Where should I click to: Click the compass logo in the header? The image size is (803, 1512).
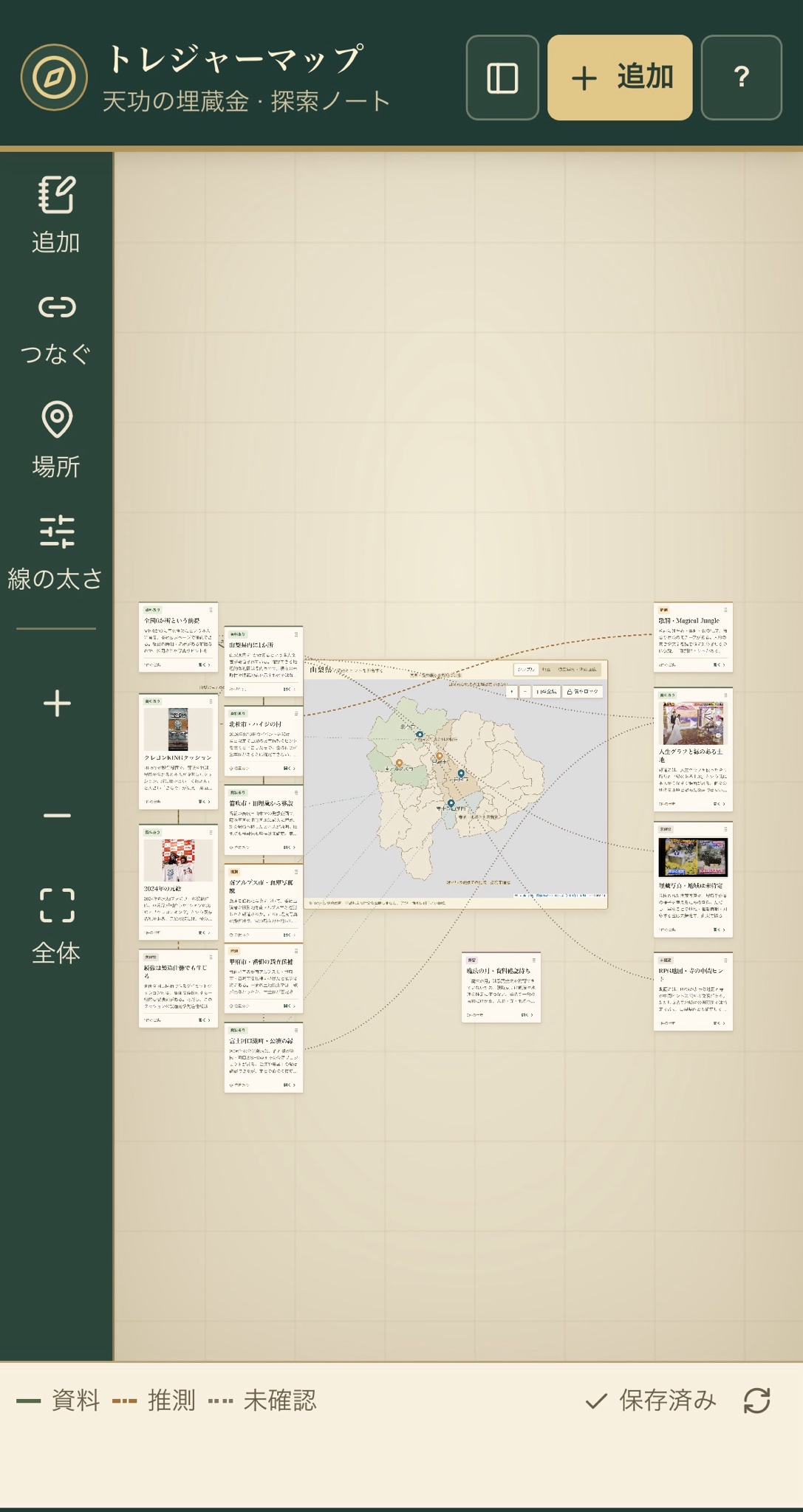(x=54, y=78)
